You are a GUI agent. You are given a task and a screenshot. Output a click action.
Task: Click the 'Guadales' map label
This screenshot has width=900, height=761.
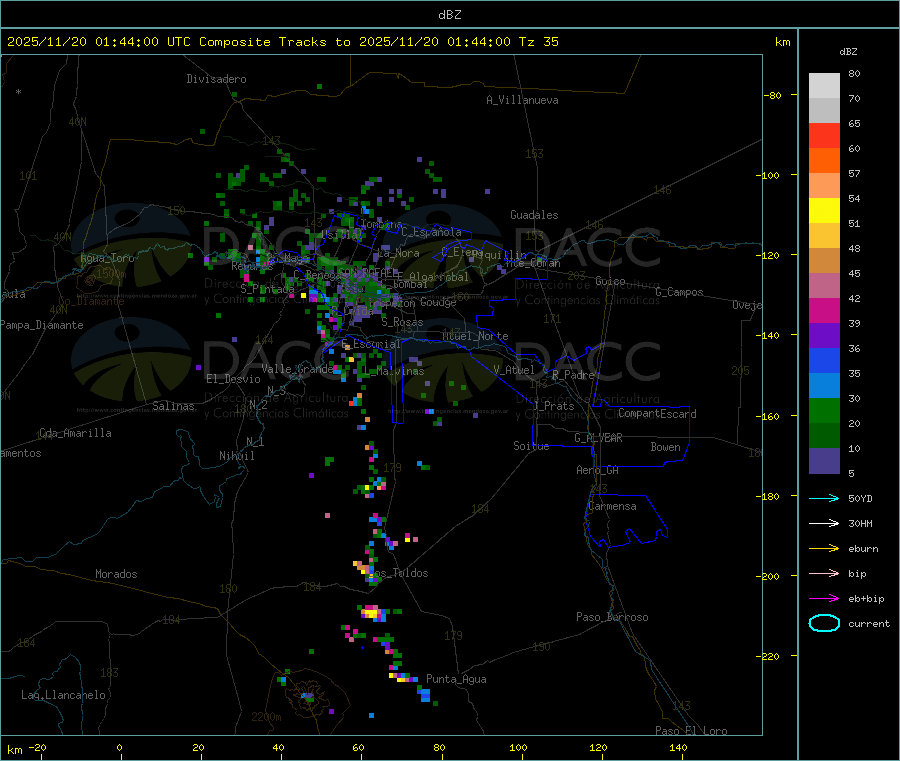(x=534, y=215)
